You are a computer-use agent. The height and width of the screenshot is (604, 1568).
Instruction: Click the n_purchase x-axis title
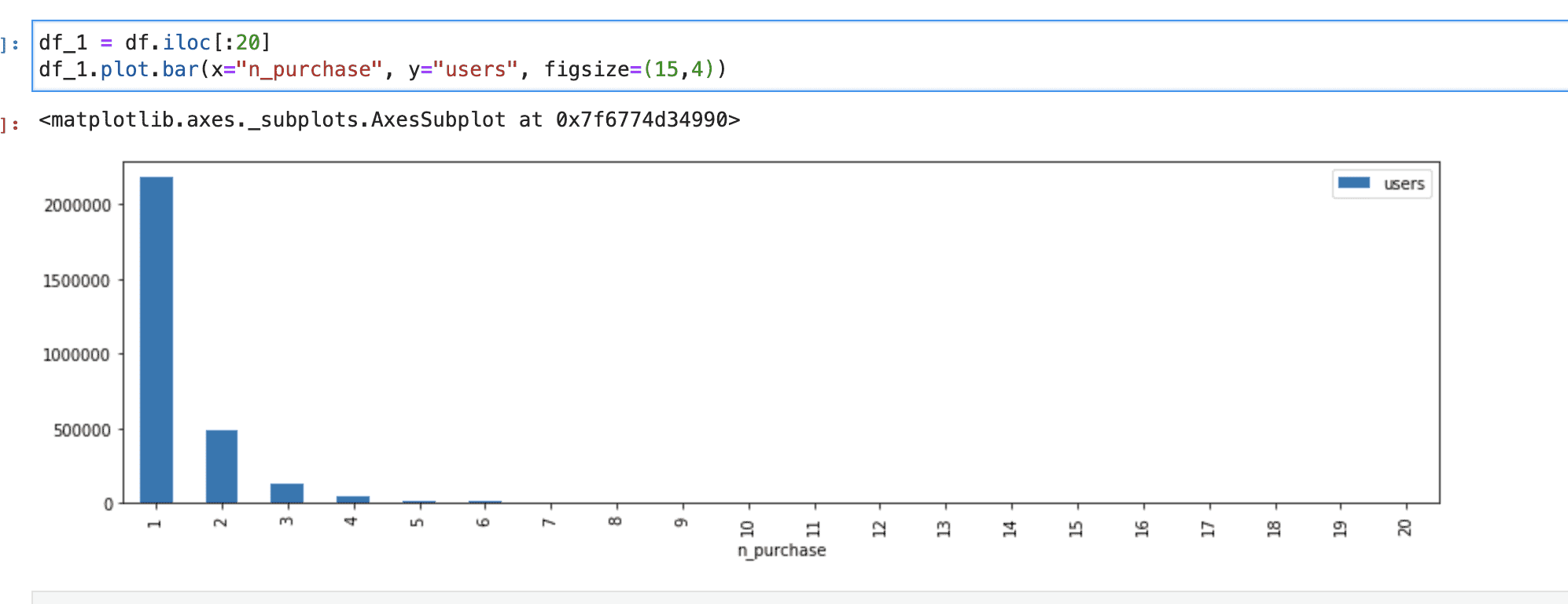coord(782,551)
